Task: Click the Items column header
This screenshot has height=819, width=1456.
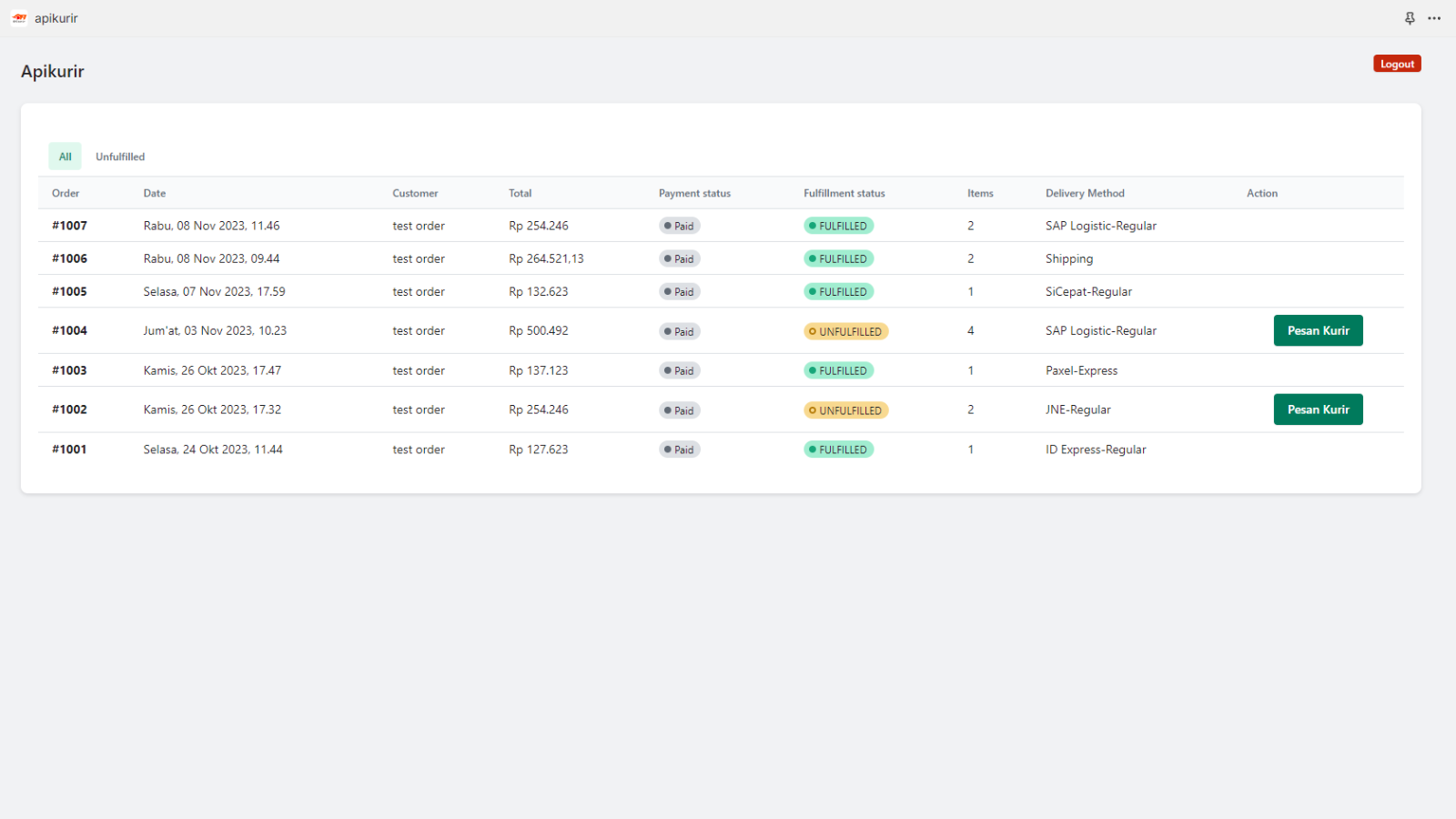Action: 980,193
